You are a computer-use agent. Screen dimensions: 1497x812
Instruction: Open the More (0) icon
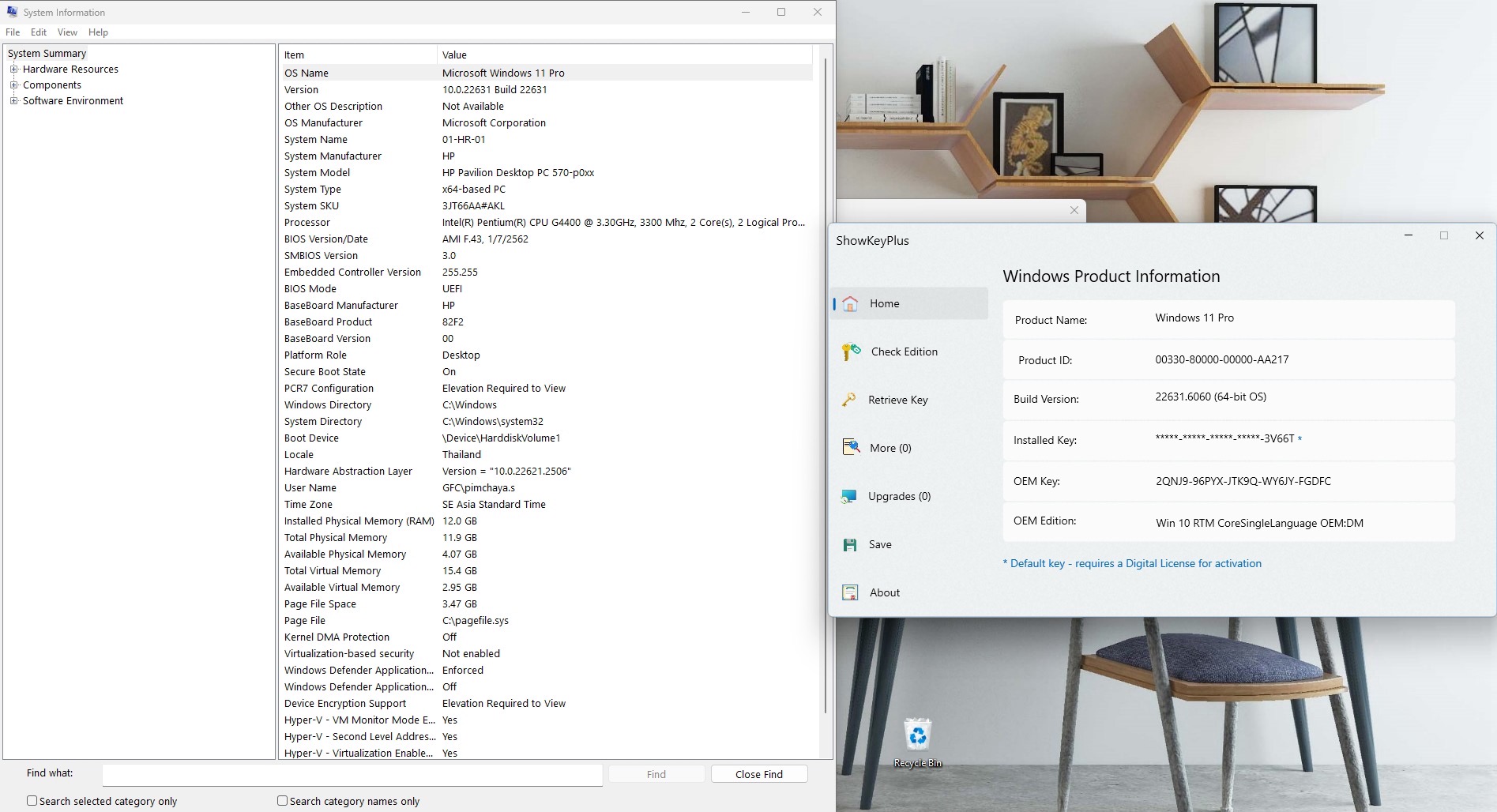click(851, 448)
